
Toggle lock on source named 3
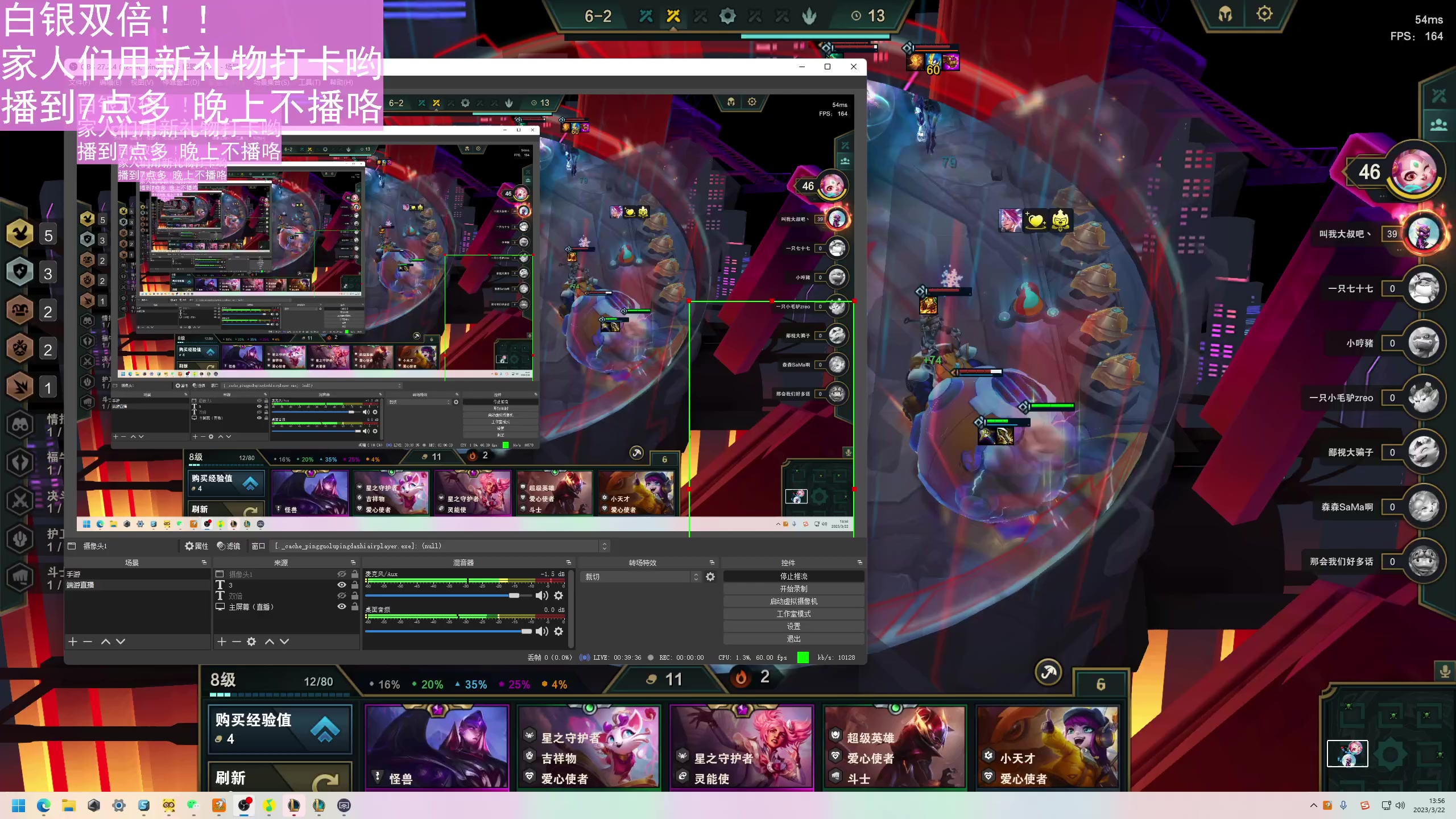355,585
